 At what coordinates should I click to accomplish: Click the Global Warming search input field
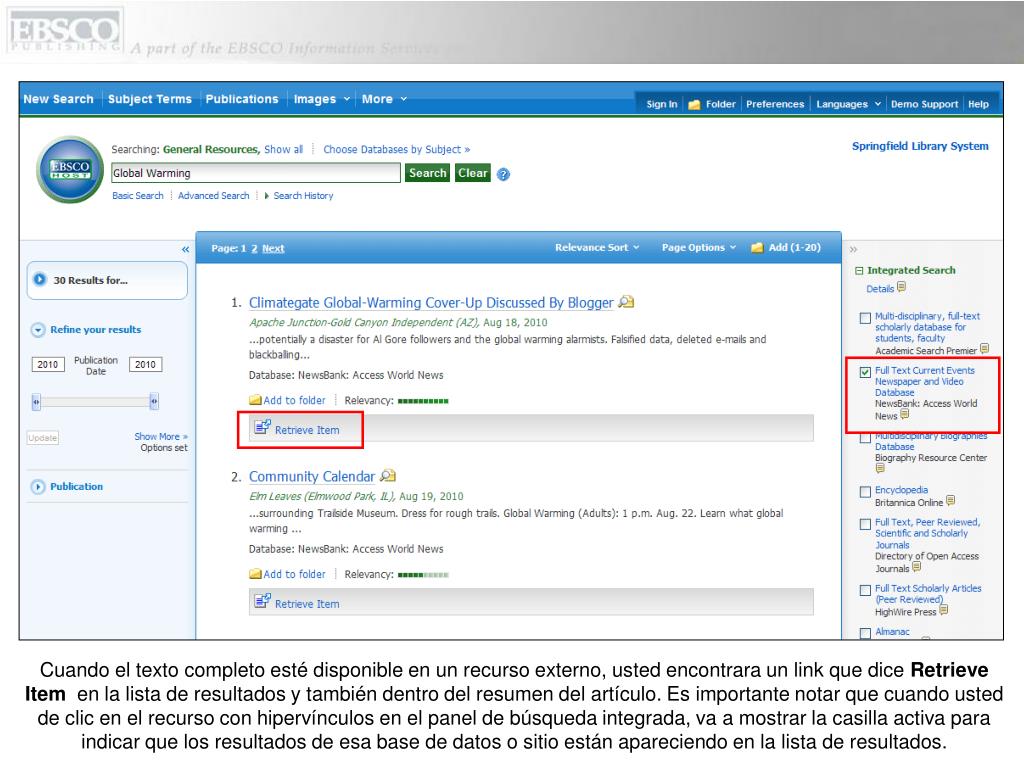click(x=255, y=173)
